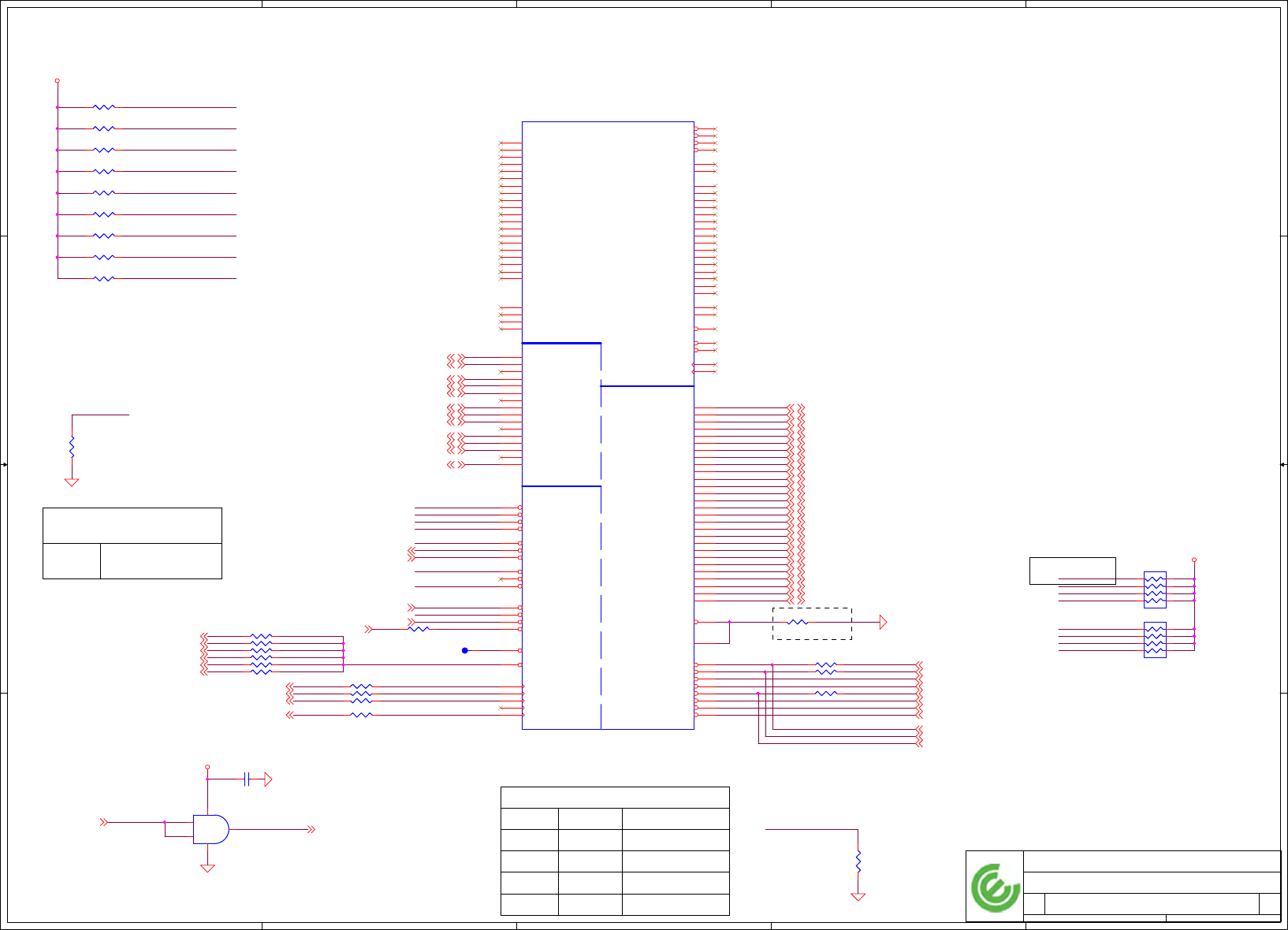Select the vertical resistor at the left side
Viewport: 1288px width, 930px height.
tap(72, 447)
